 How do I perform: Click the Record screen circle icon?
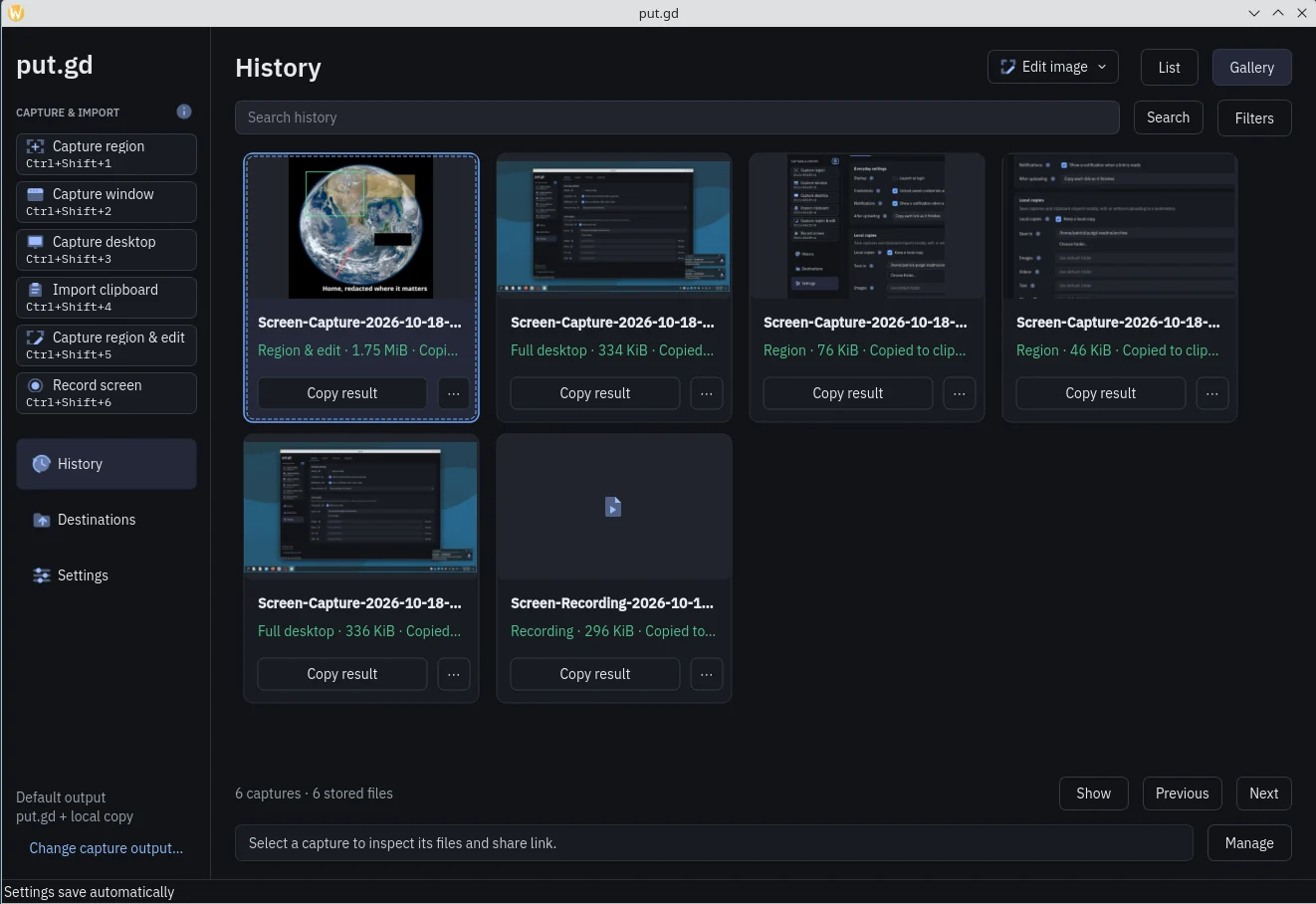[36, 385]
